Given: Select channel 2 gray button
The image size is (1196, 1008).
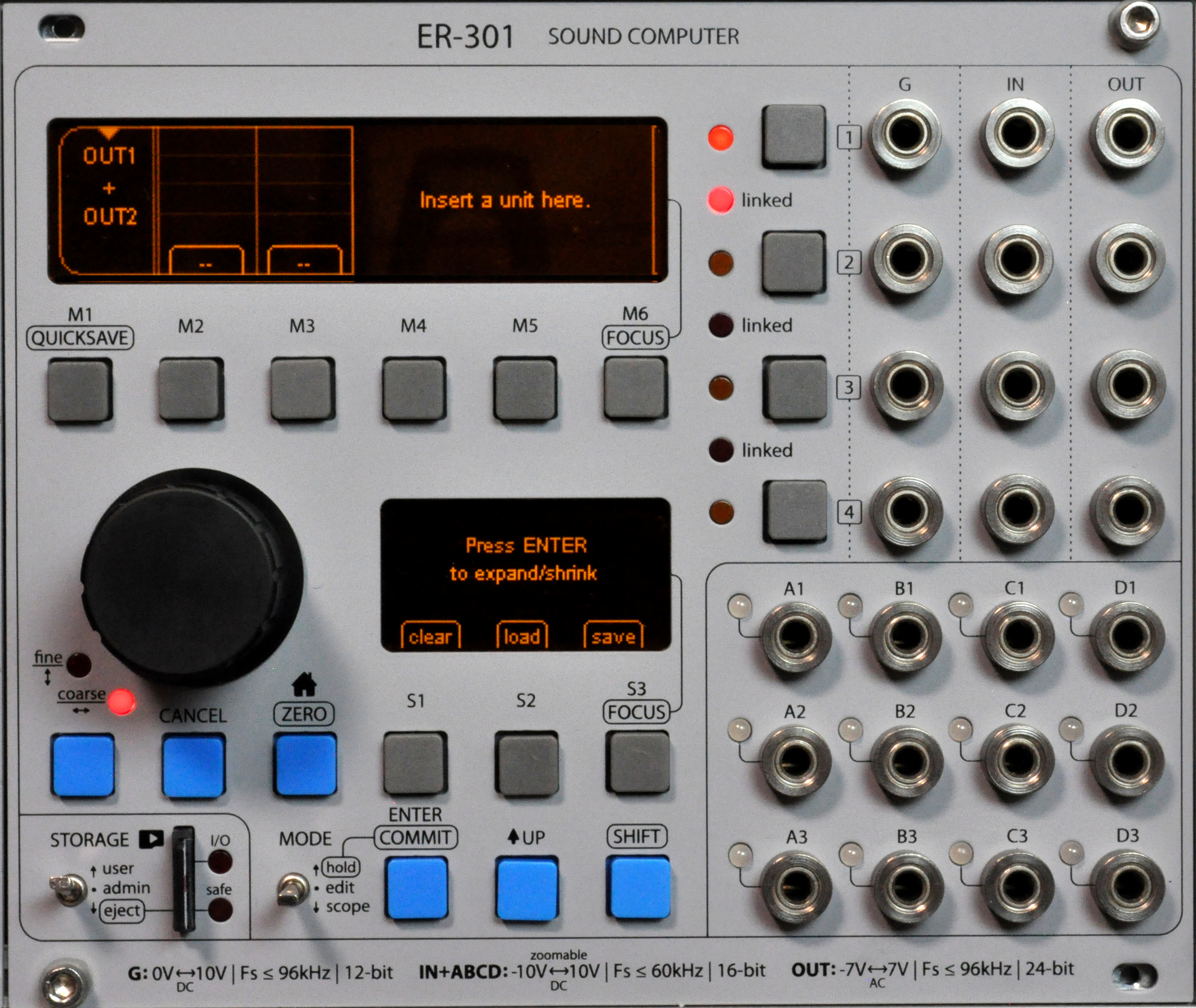Looking at the screenshot, I should [794, 262].
